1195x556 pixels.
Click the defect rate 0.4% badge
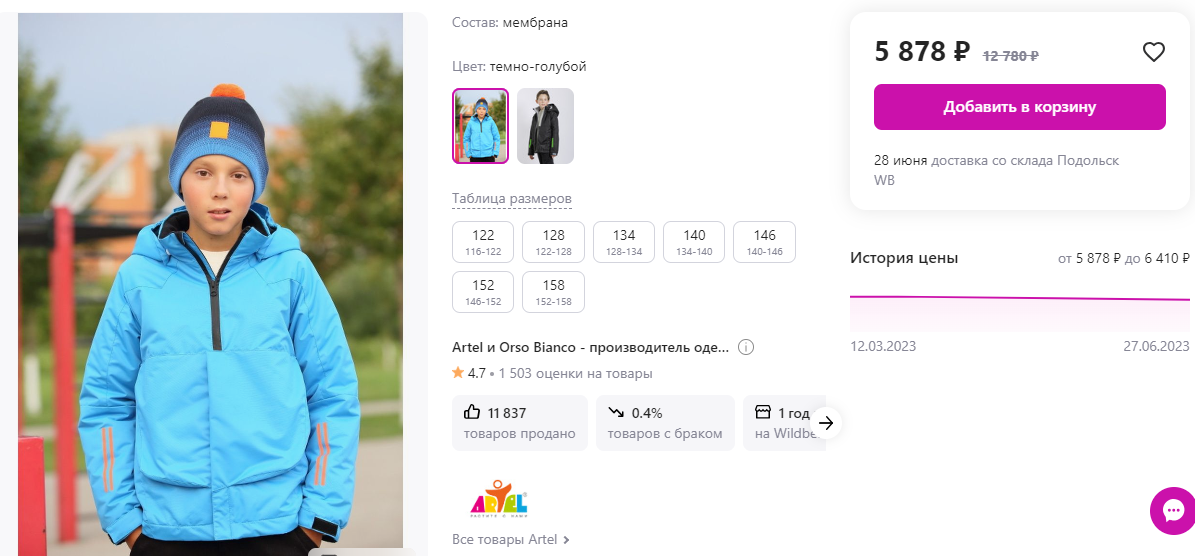click(x=664, y=423)
